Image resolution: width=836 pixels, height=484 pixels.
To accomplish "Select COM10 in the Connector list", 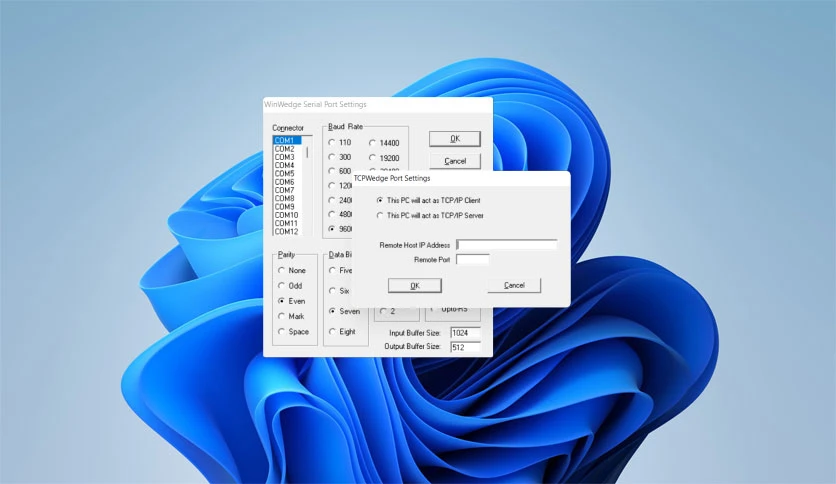I will click(287, 215).
